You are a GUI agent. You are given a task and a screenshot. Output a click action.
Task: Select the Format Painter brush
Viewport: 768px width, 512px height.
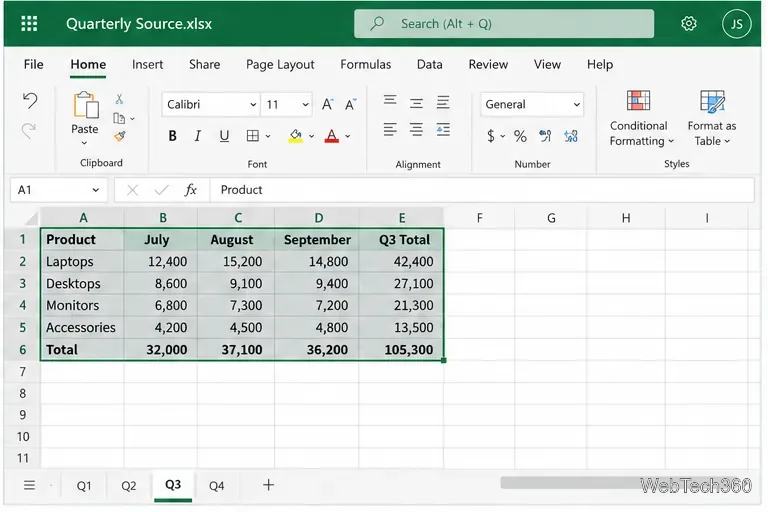[x=120, y=136]
